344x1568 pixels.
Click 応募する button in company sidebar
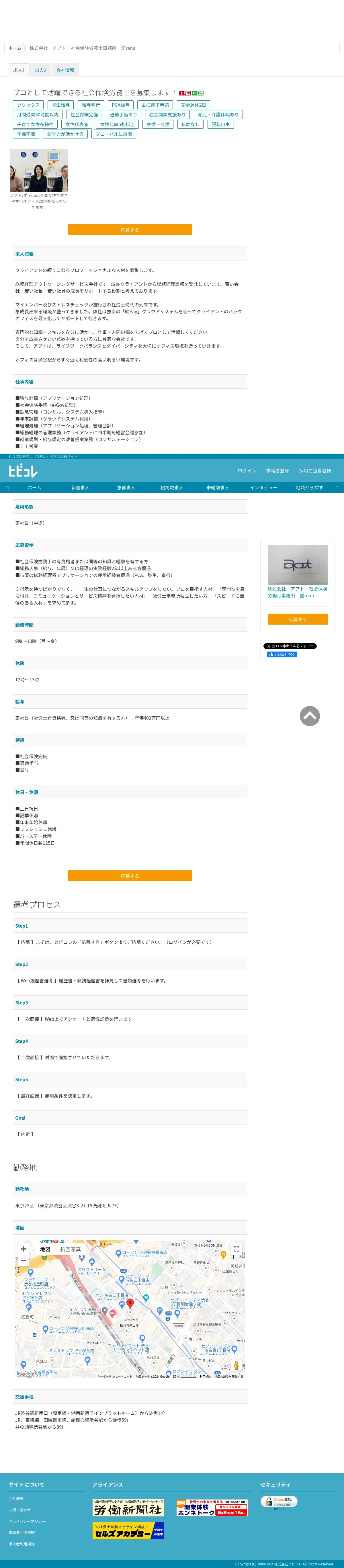tap(298, 619)
